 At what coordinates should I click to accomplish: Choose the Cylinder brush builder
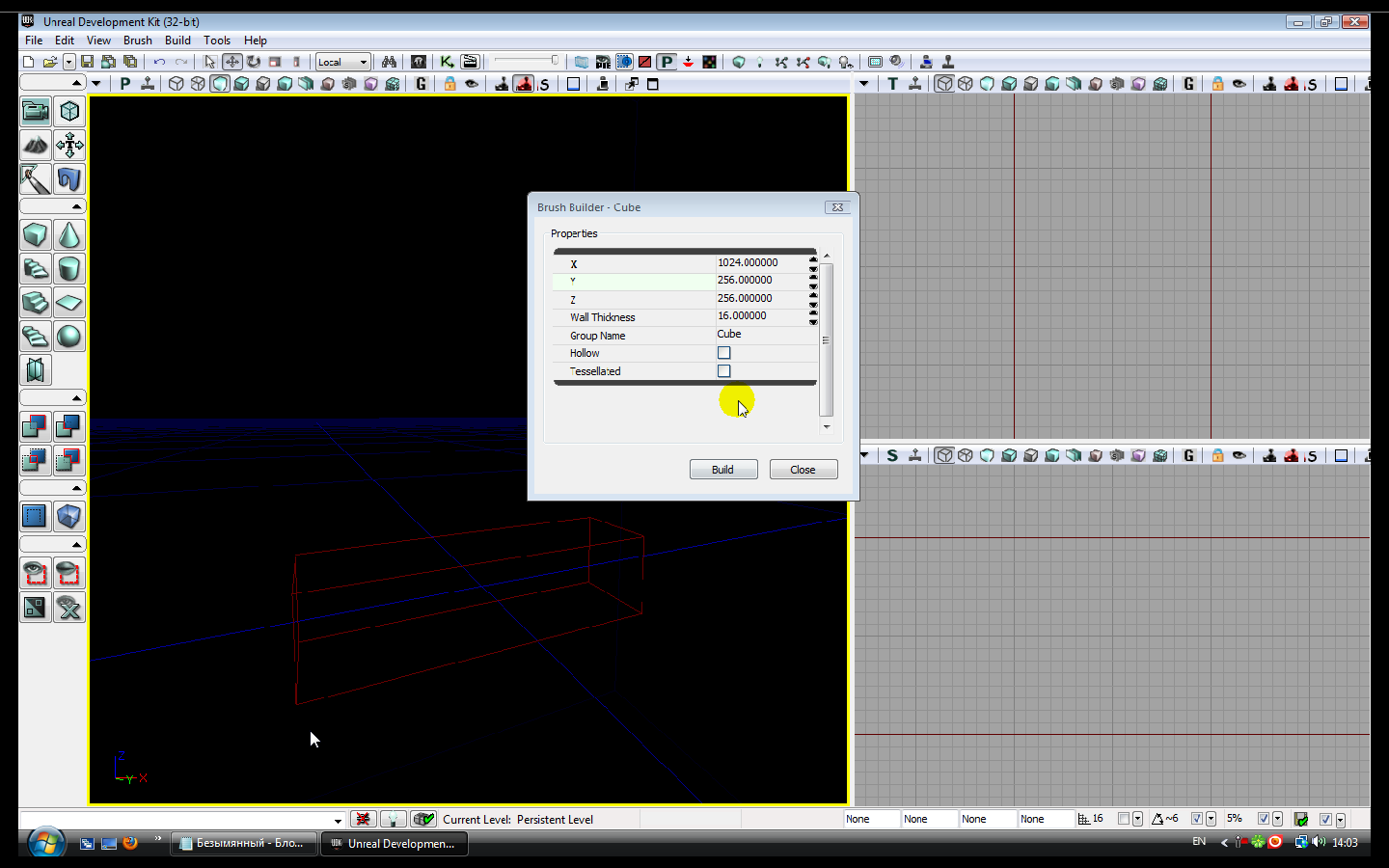click(x=69, y=269)
